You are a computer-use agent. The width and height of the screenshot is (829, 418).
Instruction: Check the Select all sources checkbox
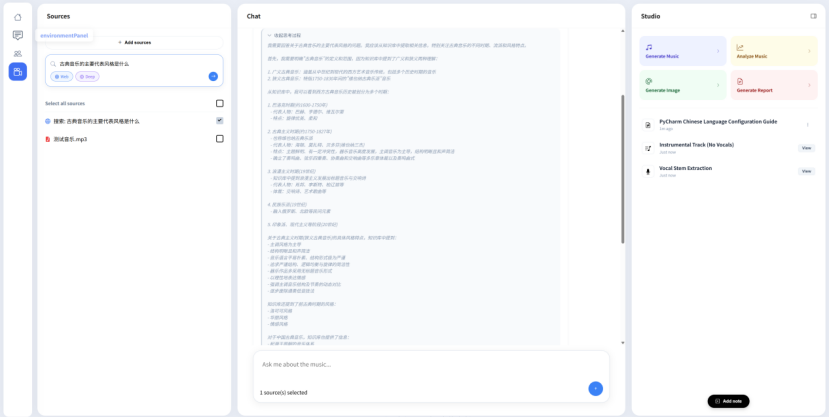pyautogui.click(x=219, y=103)
